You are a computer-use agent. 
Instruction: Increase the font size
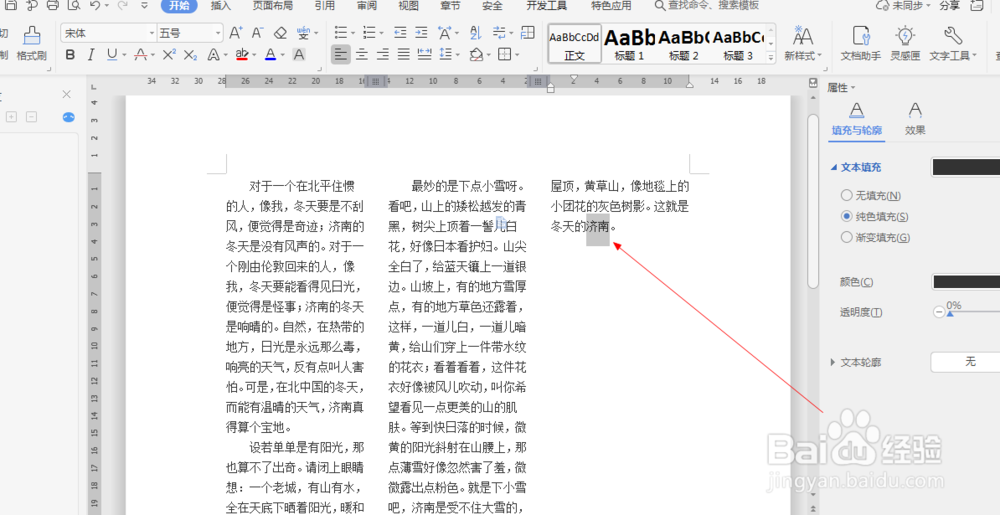click(235, 33)
